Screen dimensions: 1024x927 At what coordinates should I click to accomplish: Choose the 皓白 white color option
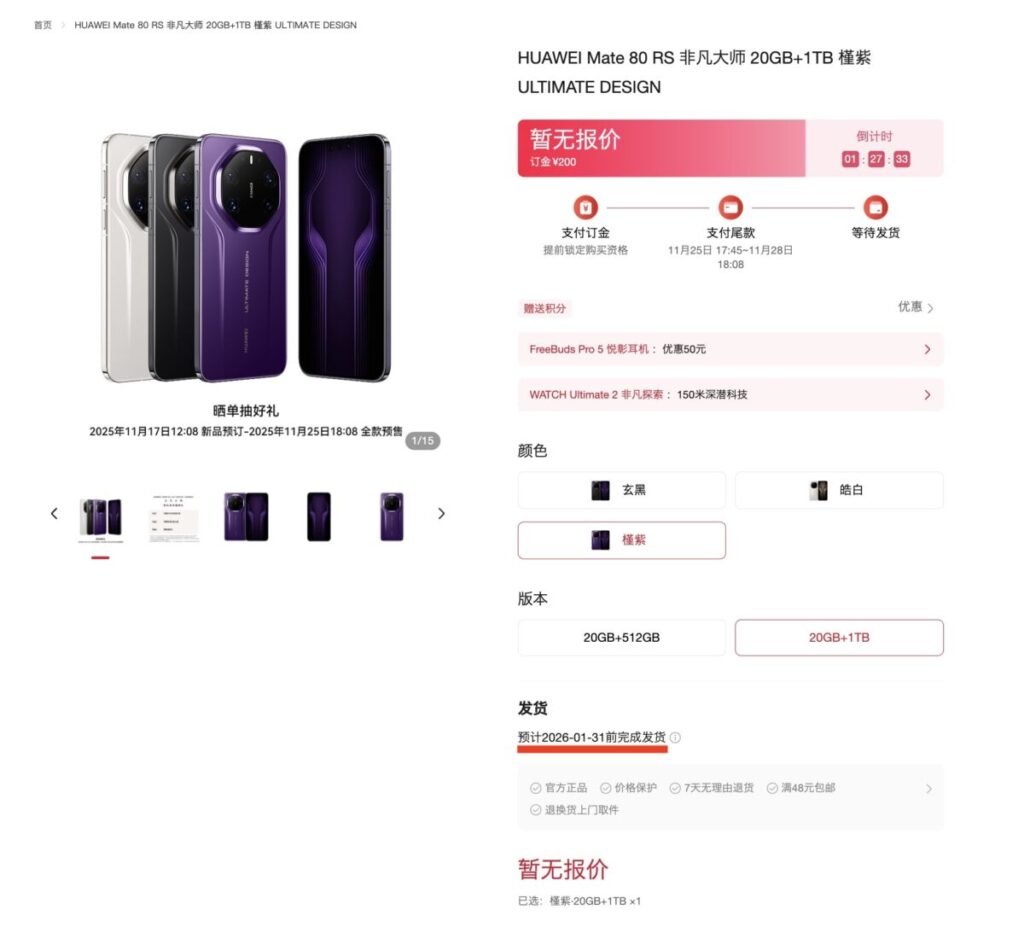839,490
